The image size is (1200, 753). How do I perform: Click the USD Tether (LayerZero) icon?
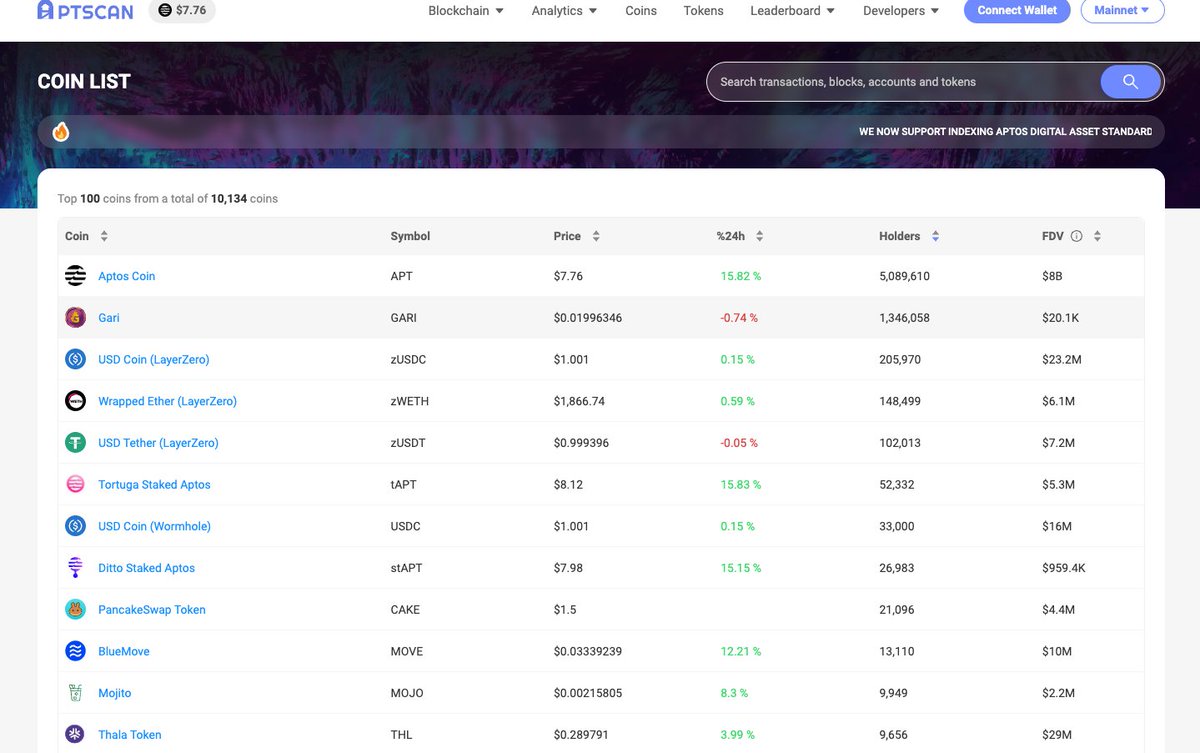(x=75, y=443)
